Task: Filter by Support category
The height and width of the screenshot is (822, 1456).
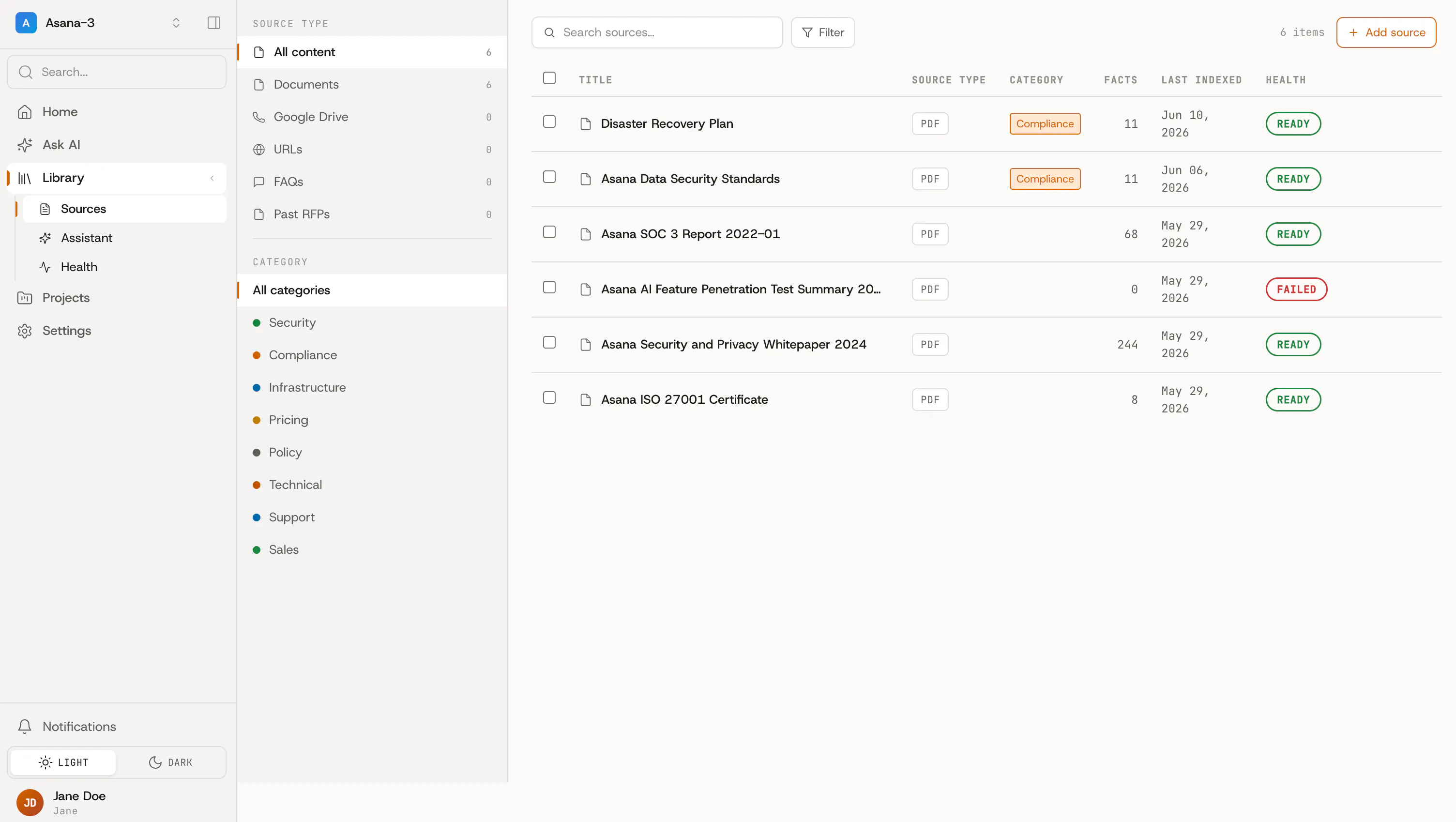Action: point(372,518)
